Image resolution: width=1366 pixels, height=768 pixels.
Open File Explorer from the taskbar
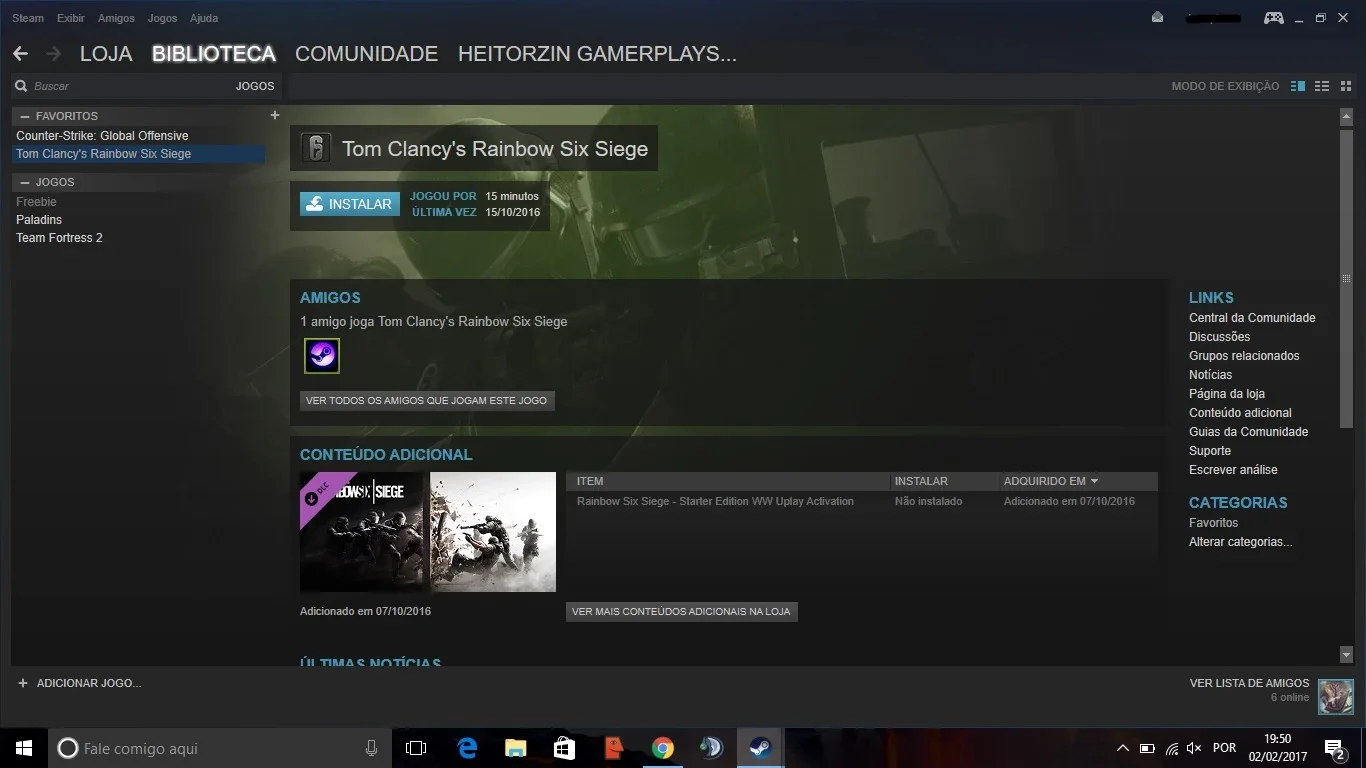515,748
